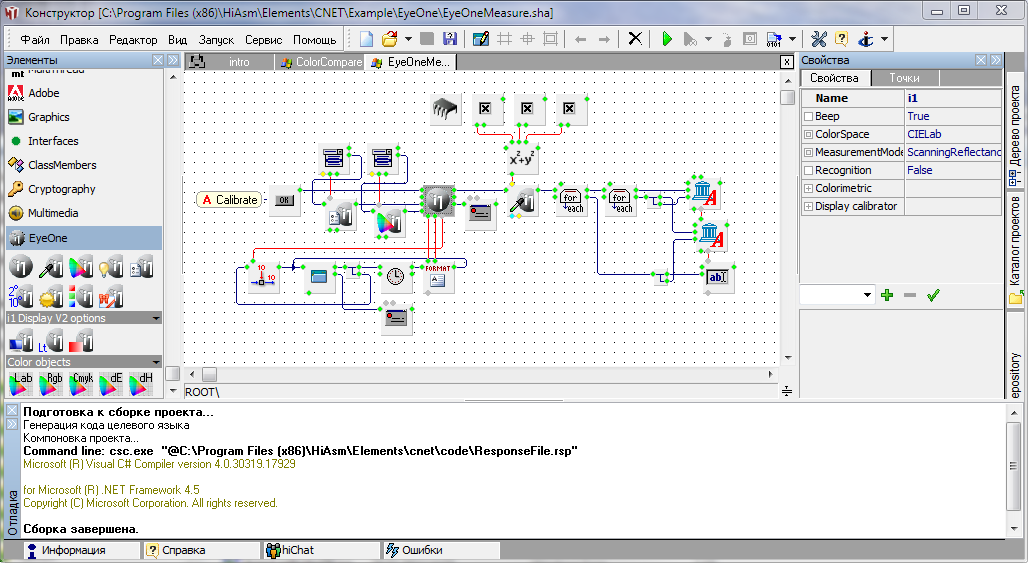Click the Calibrate element on canvas

229,200
